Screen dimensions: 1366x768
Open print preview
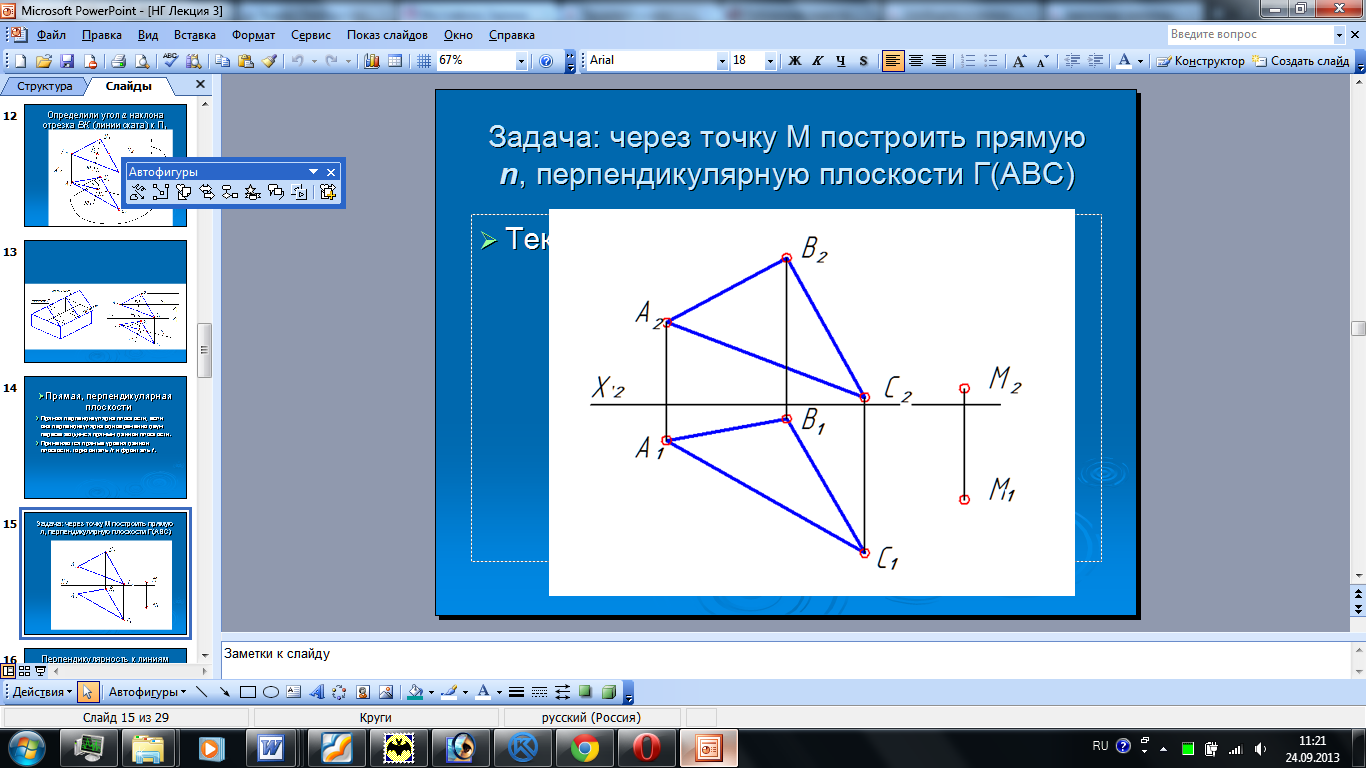[x=141, y=61]
